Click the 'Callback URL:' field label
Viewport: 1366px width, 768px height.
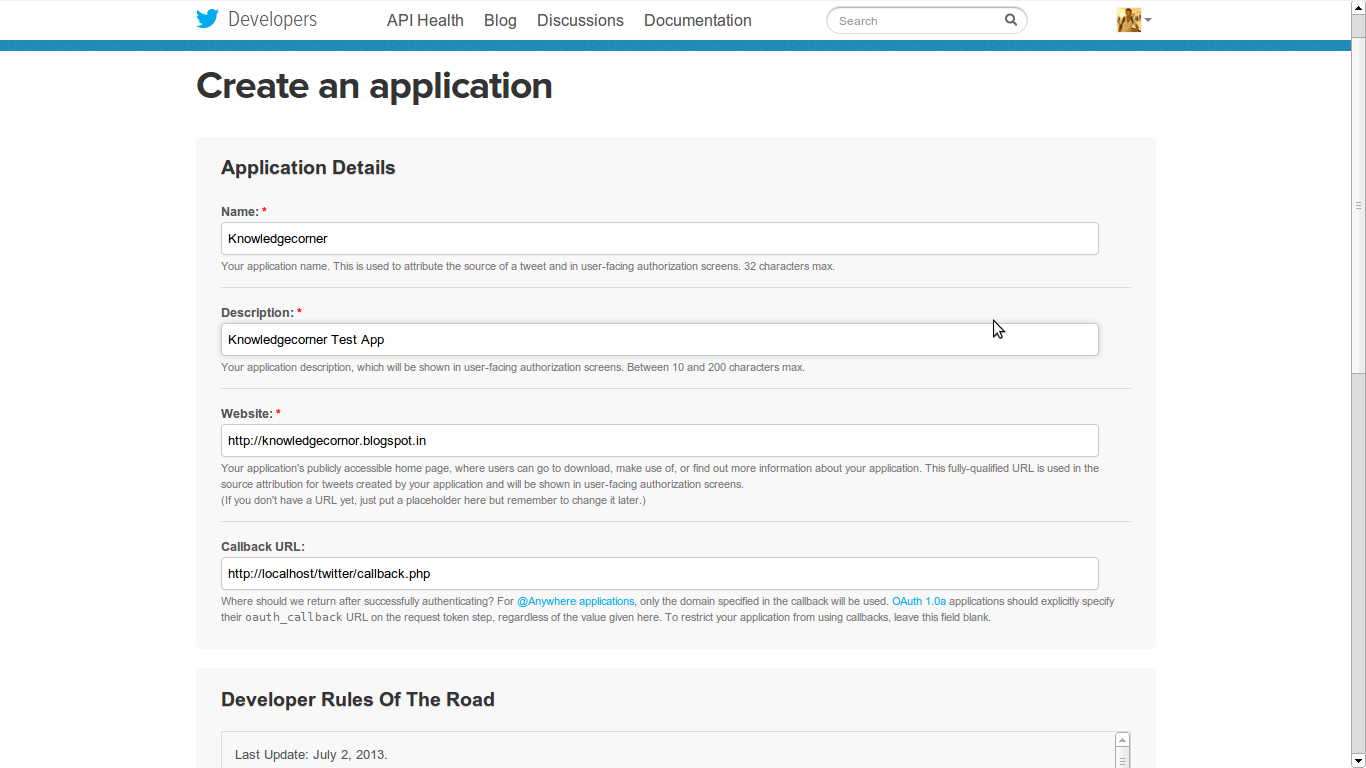(x=263, y=547)
